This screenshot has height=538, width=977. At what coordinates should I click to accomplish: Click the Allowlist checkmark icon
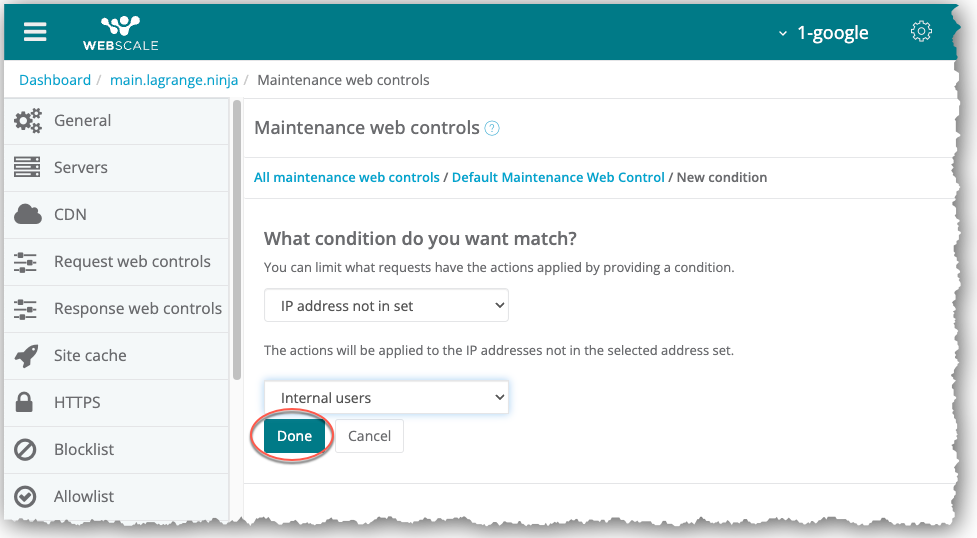point(27,497)
